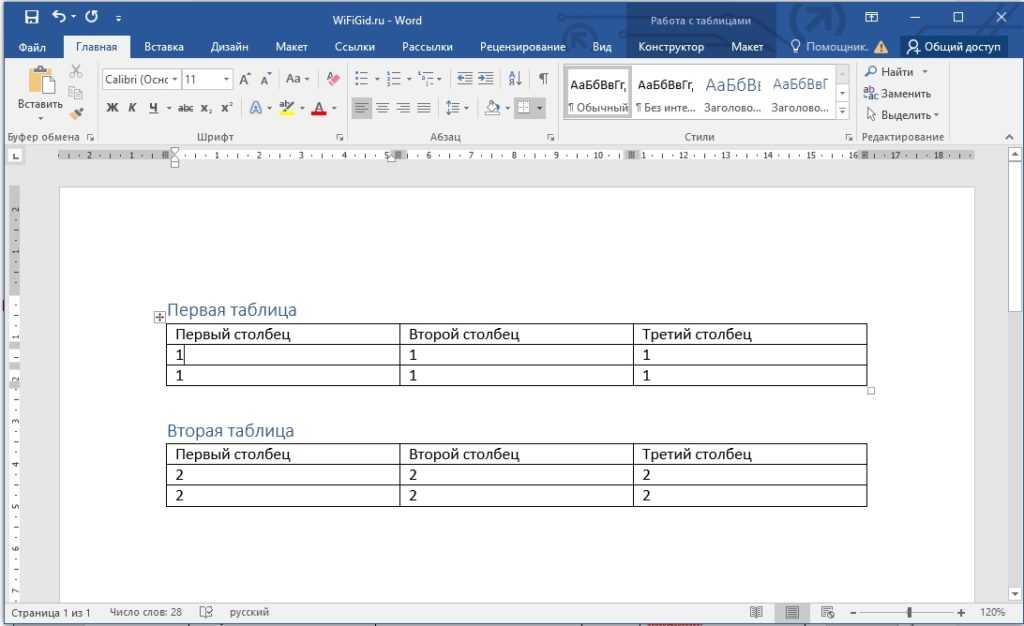Viewport: 1024px width, 626px height.
Task: Switch to the Ссылки tab
Action: pos(355,47)
